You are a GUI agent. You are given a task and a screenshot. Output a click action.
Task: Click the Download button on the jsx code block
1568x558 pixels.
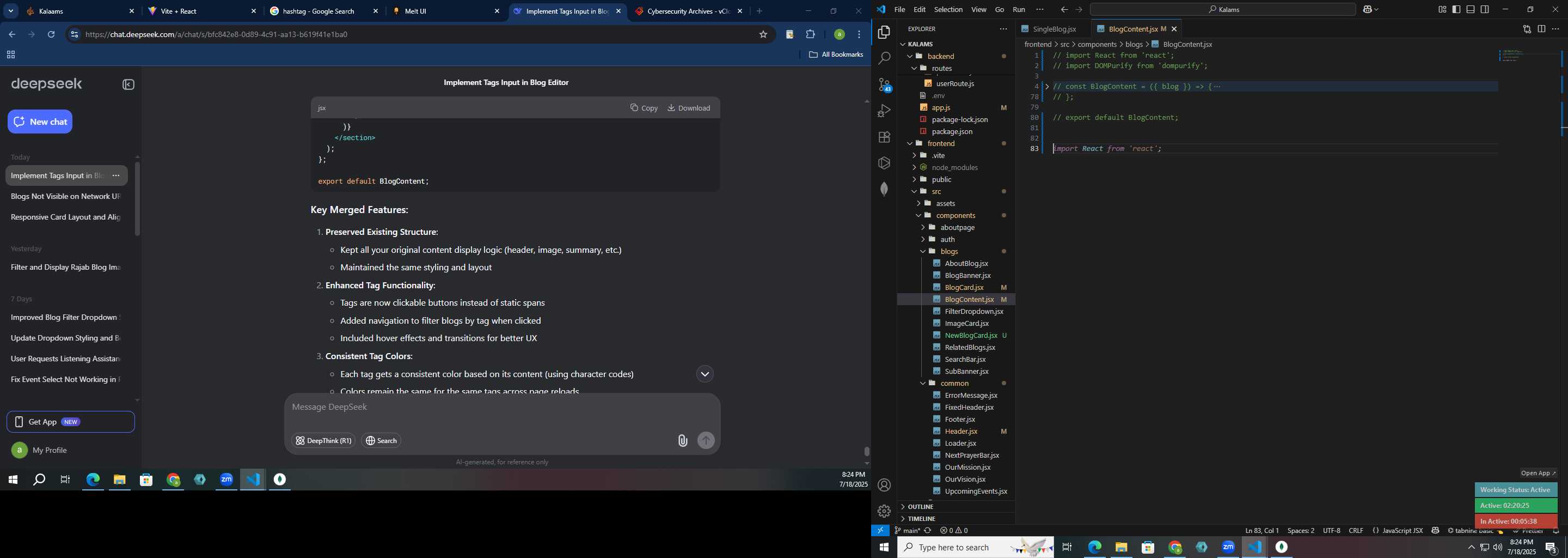[x=689, y=108]
